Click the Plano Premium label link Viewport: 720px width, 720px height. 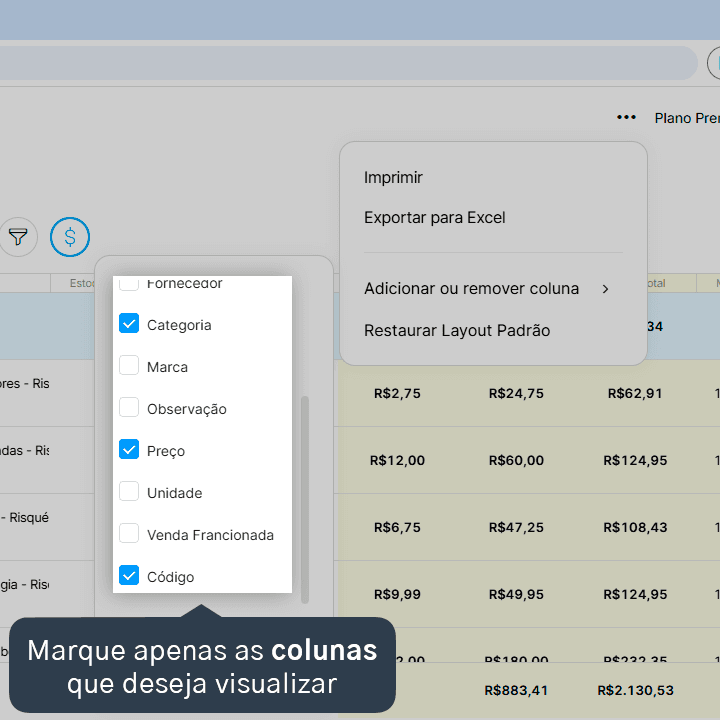[687, 118]
